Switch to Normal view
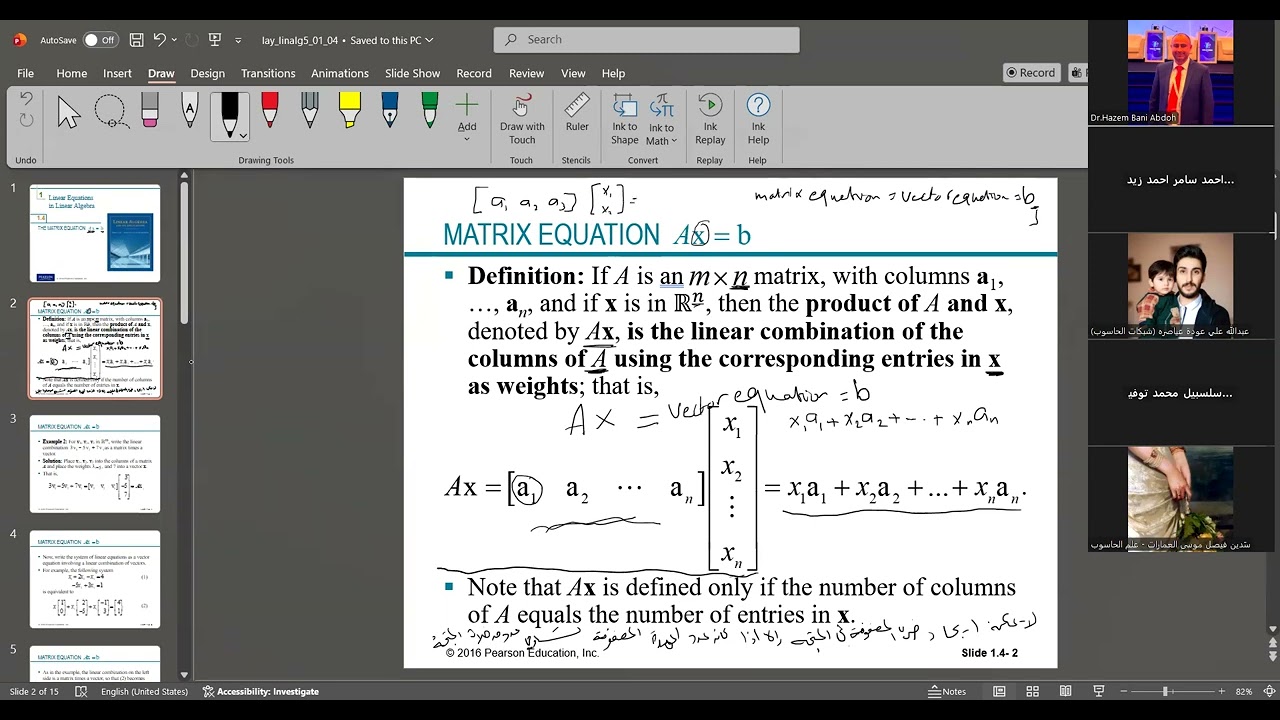1280x720 pixels. point(999,691)
